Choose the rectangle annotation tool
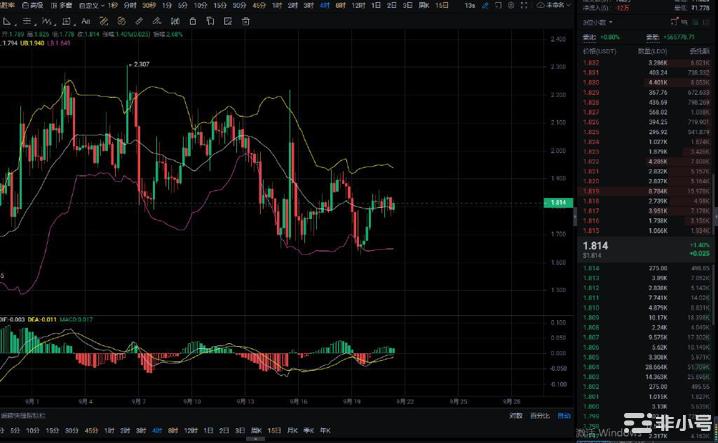This screenshot has width=718, height=443. click(x=66, y=22)
